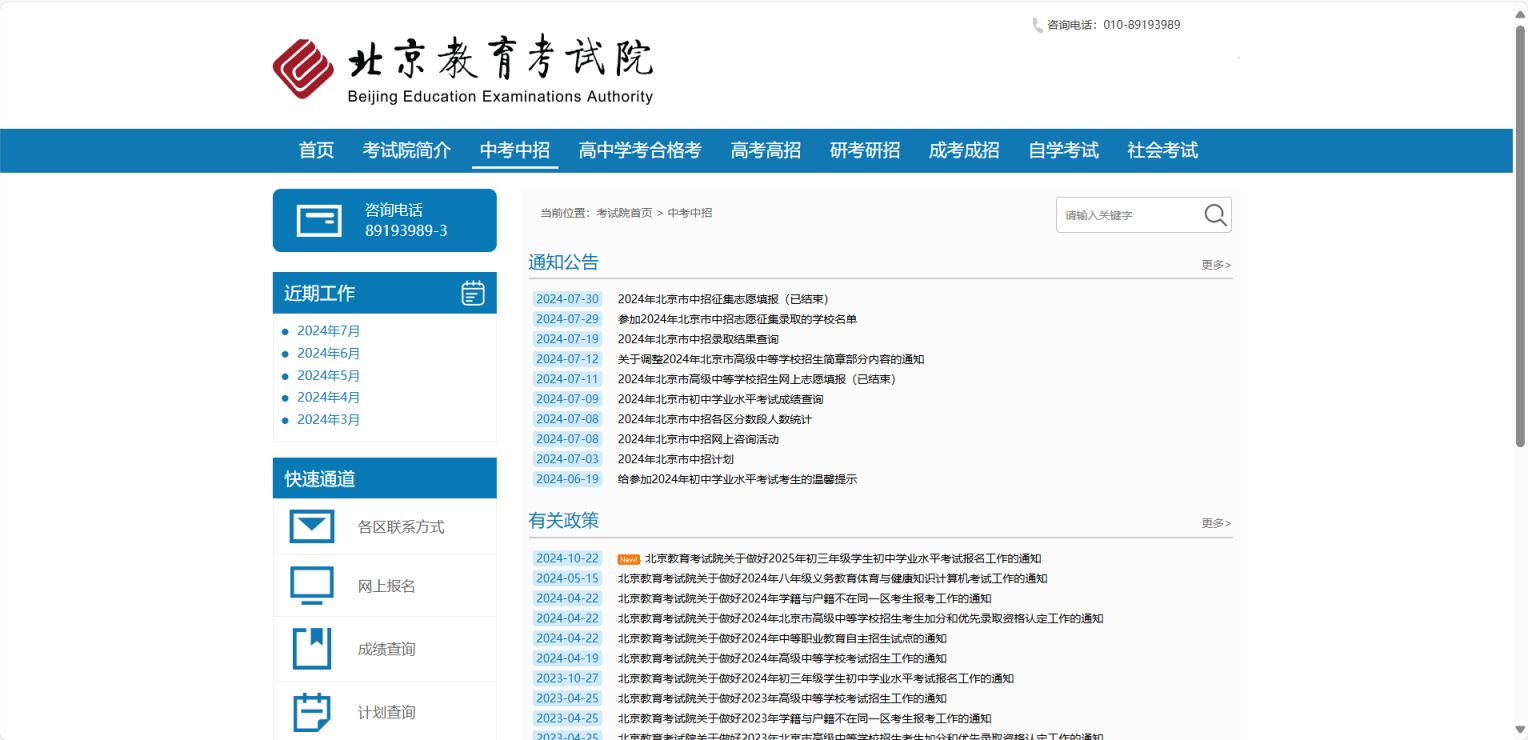Go to the 研考研招 section

pyautogui.click(x=865, y=150)
